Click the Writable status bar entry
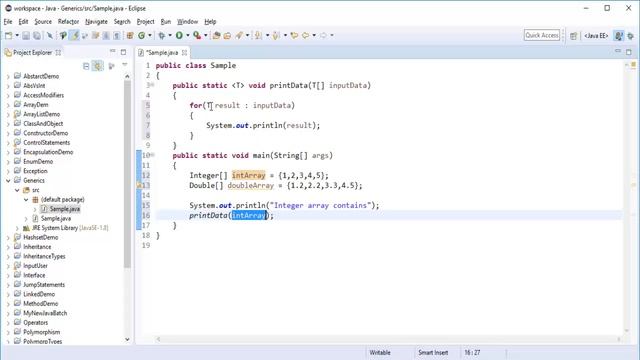 pyautogui.click(x=380, y=353)
